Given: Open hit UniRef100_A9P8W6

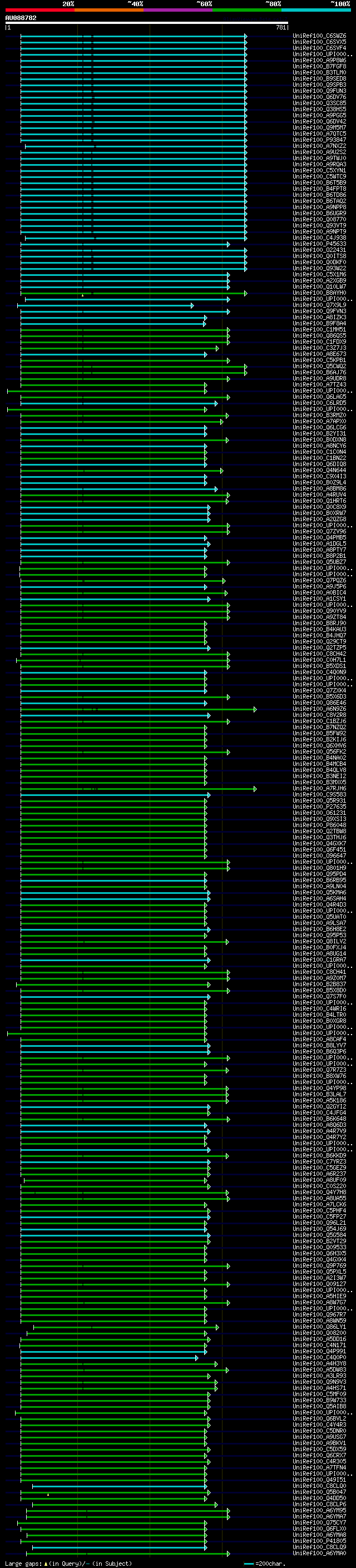Looking at the screenshot, I should pyautogui.click(x=319, y=60).
